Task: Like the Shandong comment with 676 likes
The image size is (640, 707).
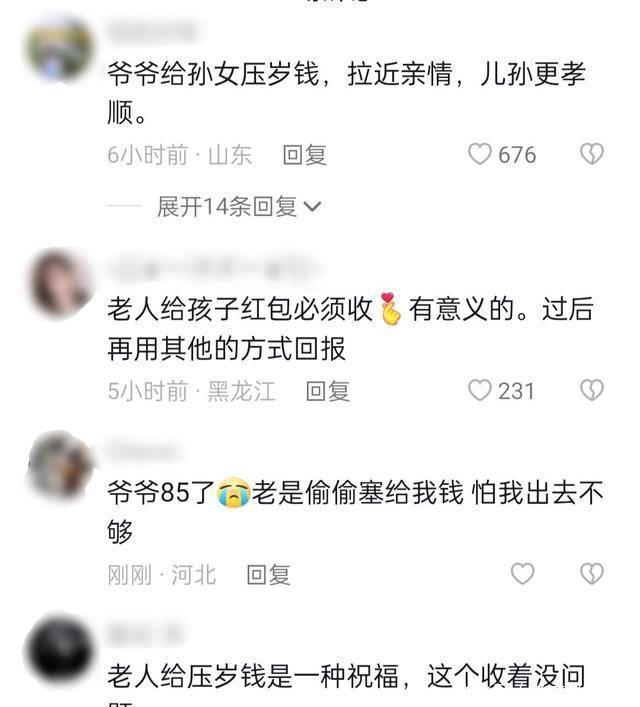Action: (479, 154)
